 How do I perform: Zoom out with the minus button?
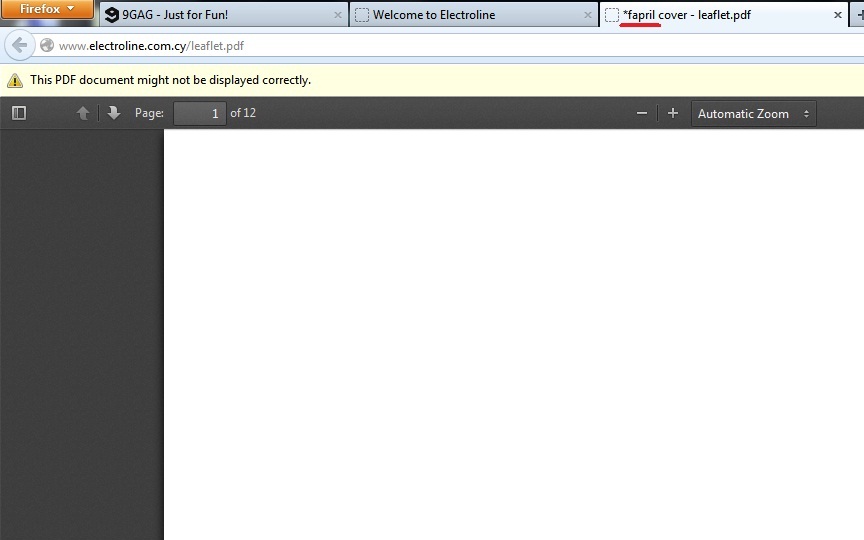(x=641, y=114)
